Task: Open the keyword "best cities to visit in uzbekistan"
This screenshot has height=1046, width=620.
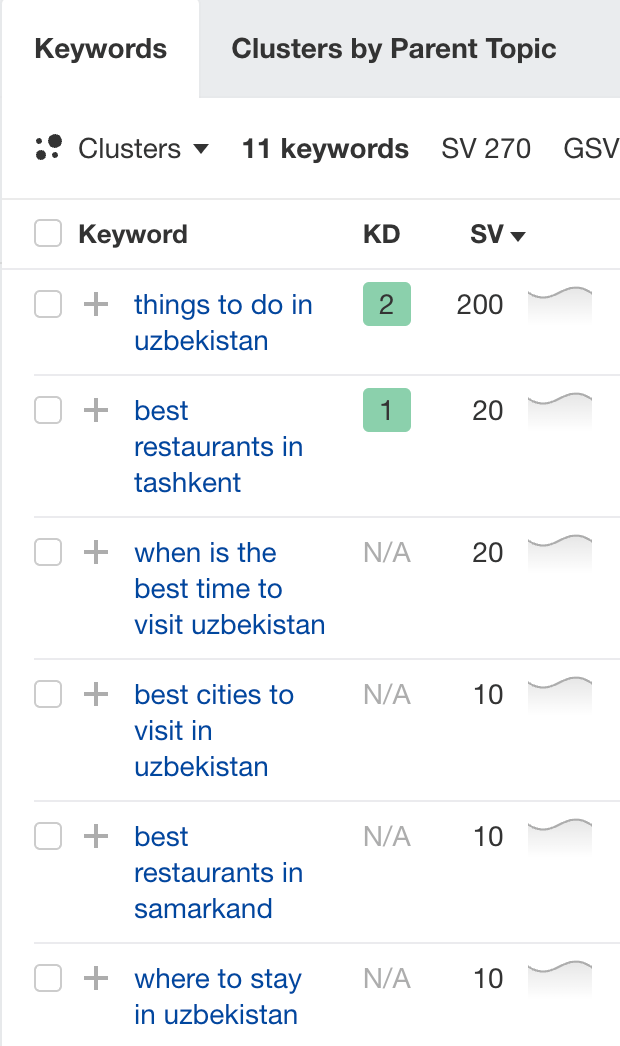Action: pyautogui.click(x=214, y=730)
